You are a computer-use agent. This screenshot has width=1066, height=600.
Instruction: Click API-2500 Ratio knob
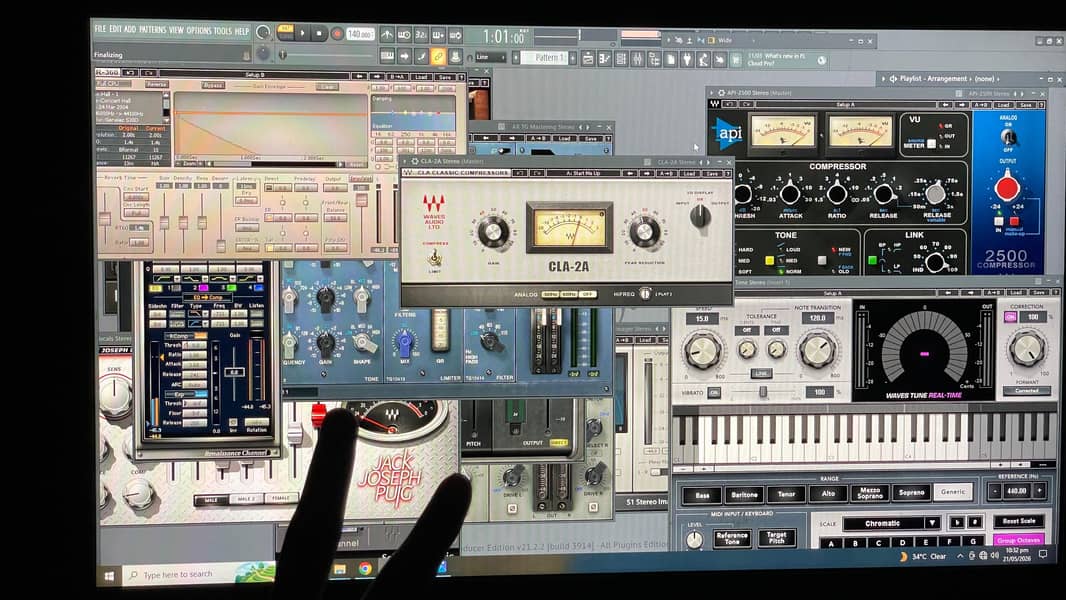pyautogui.click(x=837, y=194)
